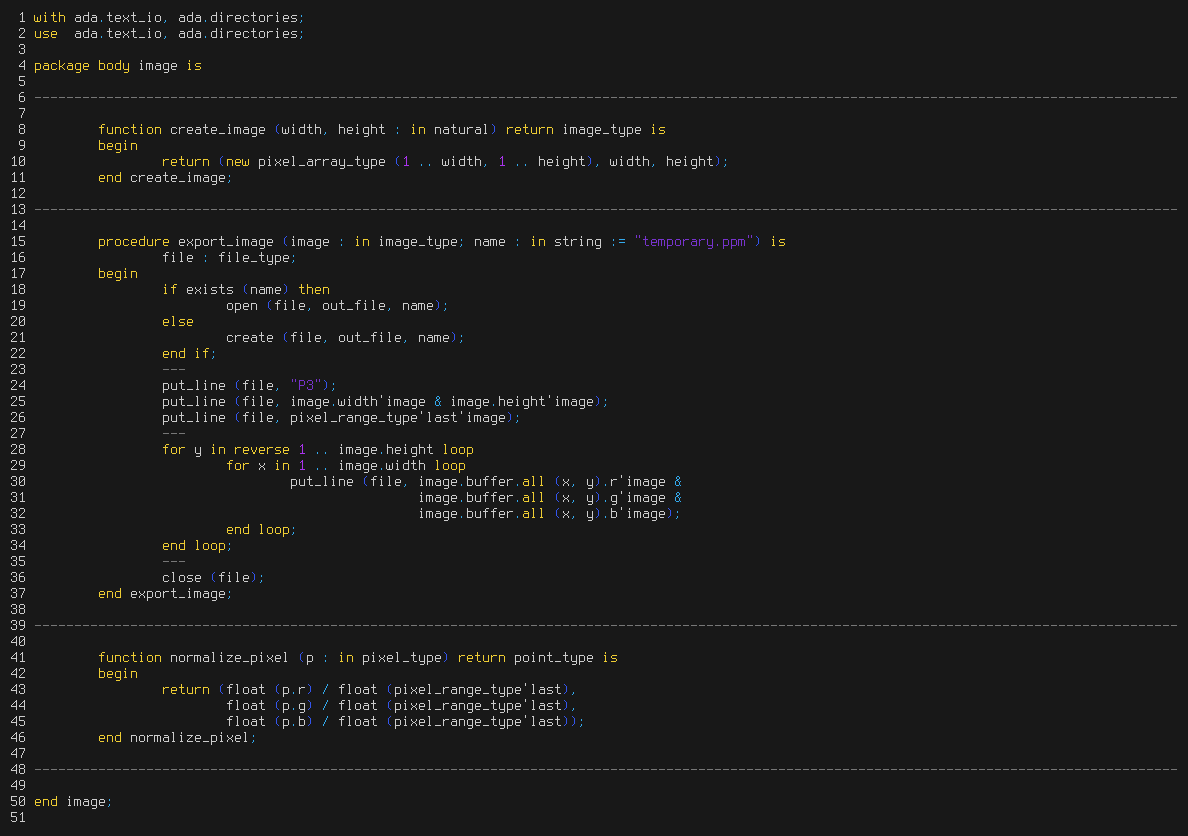The width and height of the screenshot is (1188, 836).
Task: Click 'point_type' return type on line 41
Action: click(554, 658)
